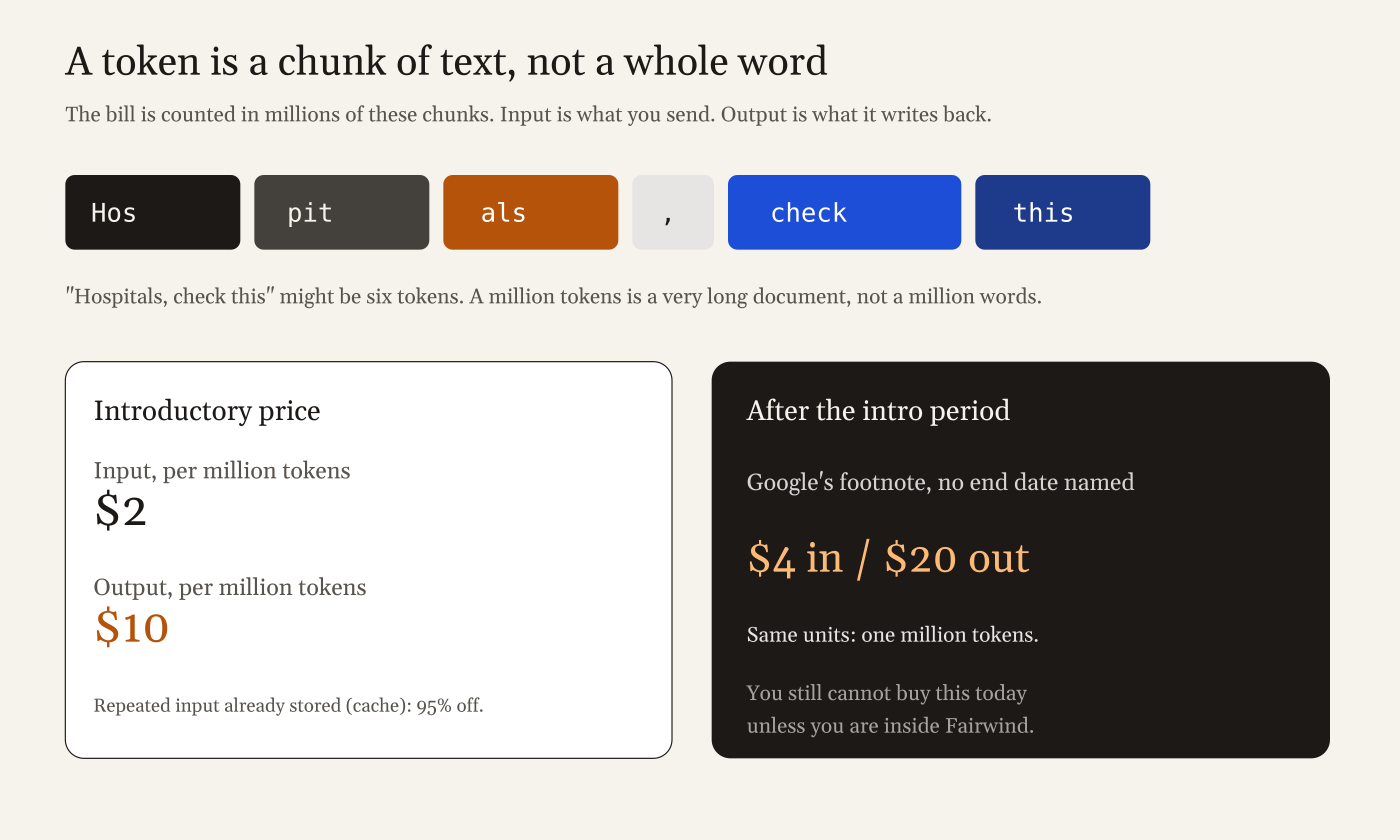Click the 'Input, per million tokens' label
The height and width of the screenshot is (840, 1400).
point(222,470)
